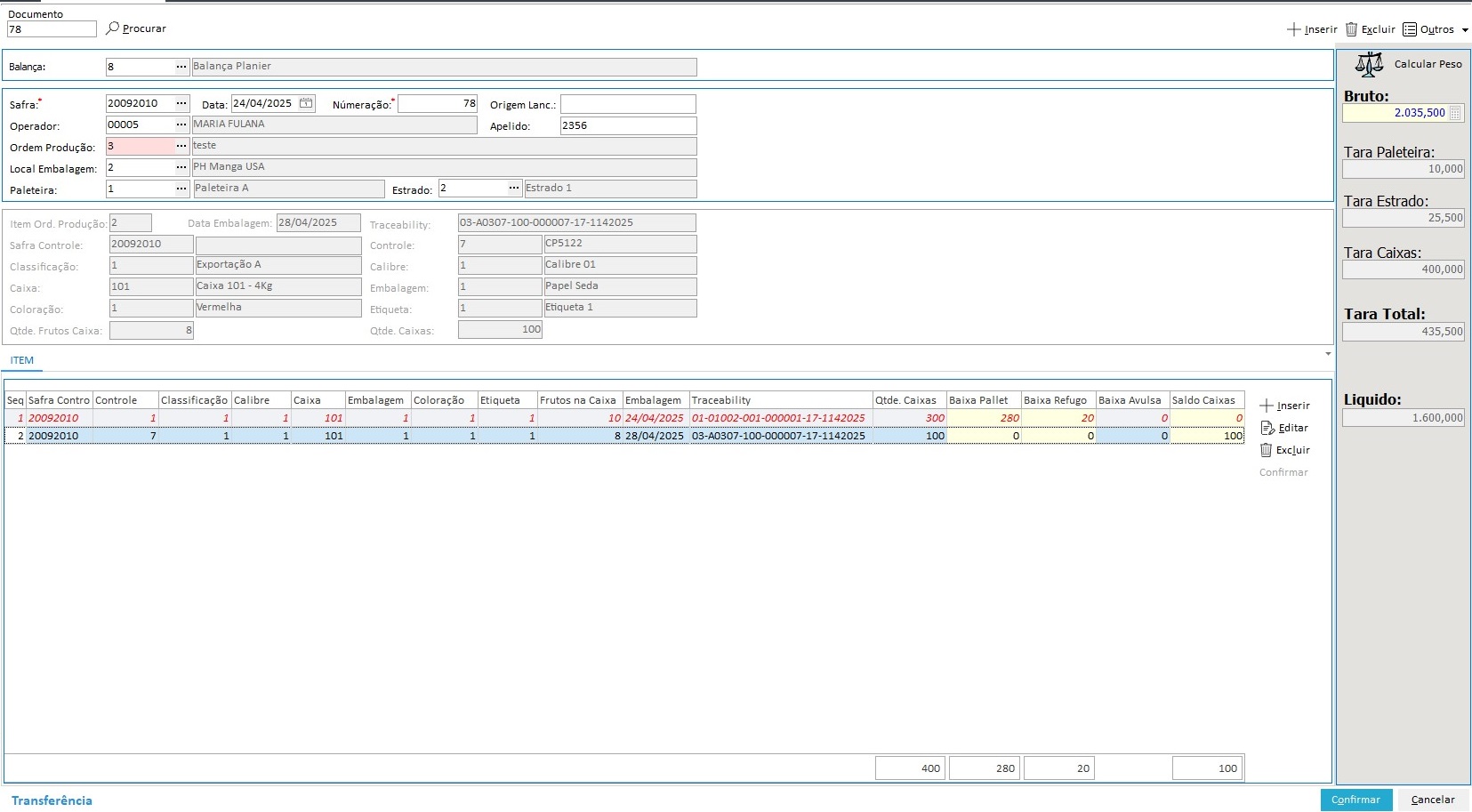Click the item grid Editar pencil icon
This screenshot has height=812, width=1472.
[1267, 428]
